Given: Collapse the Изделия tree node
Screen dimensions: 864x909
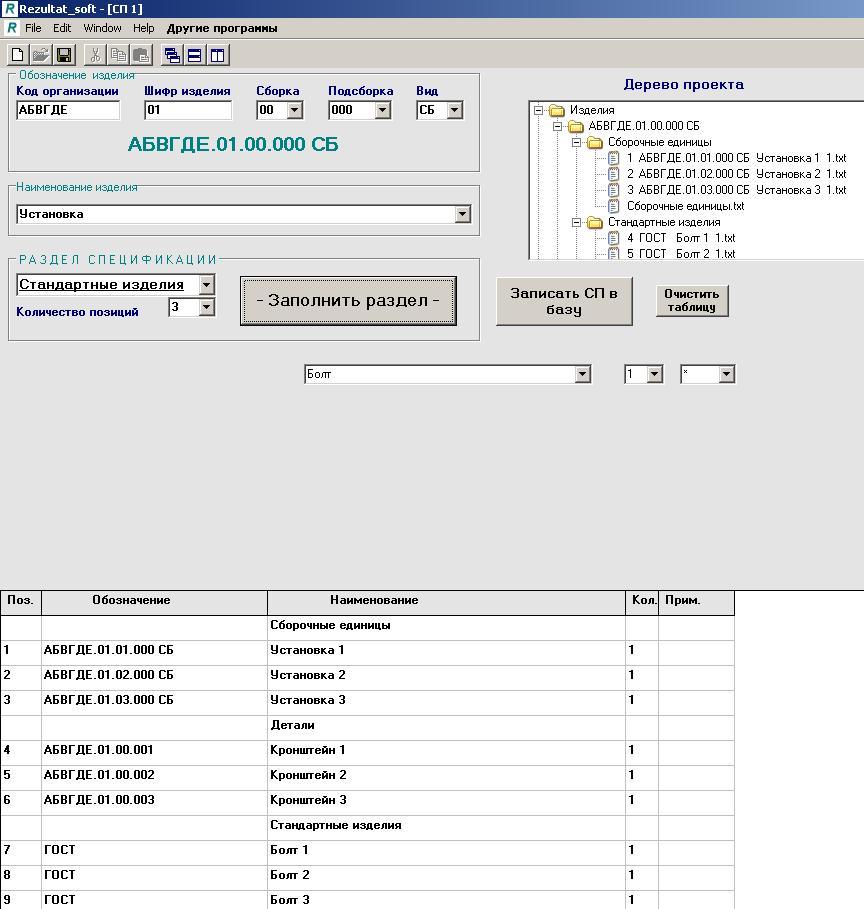Looking at the screenshot, I should [x=539, y=110].
